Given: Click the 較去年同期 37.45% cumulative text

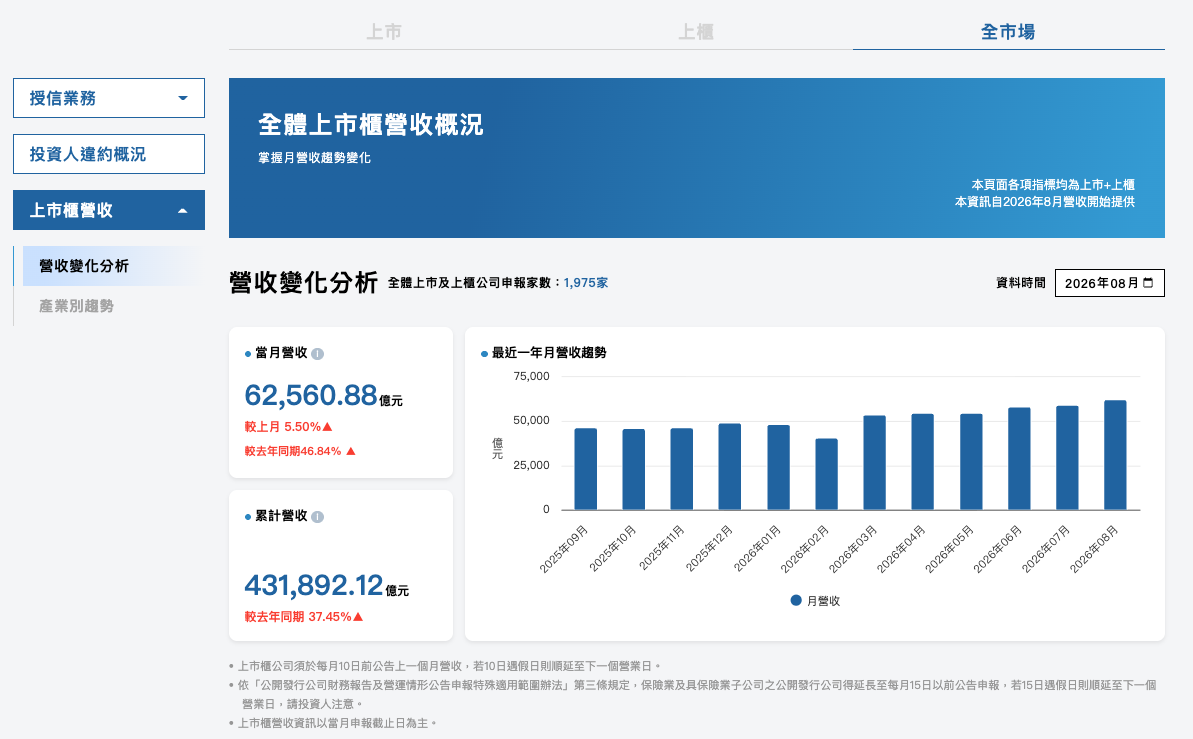Looking at the screenshot, I should 304,617.
